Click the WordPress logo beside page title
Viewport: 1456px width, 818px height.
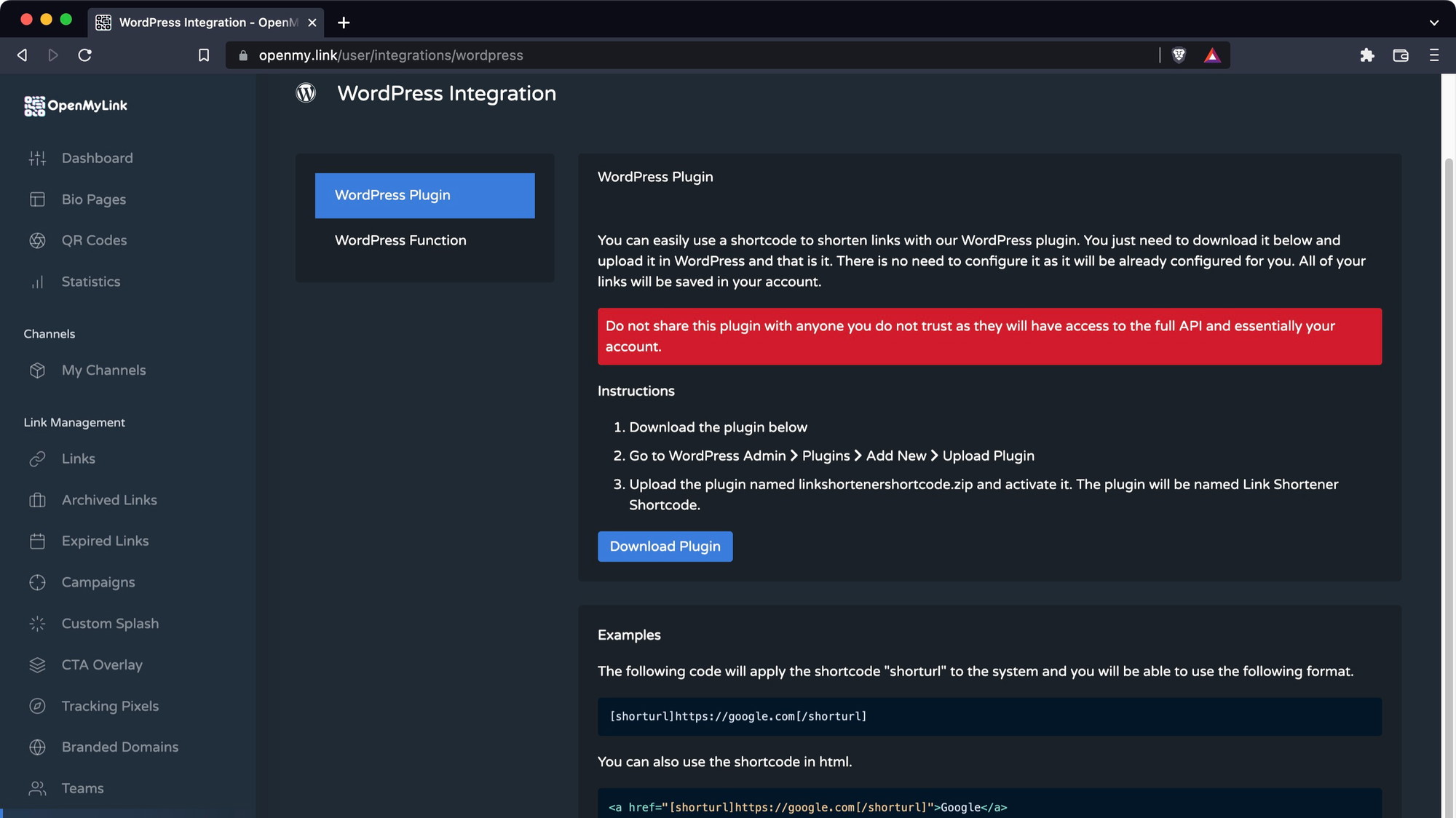coord(306,92)
